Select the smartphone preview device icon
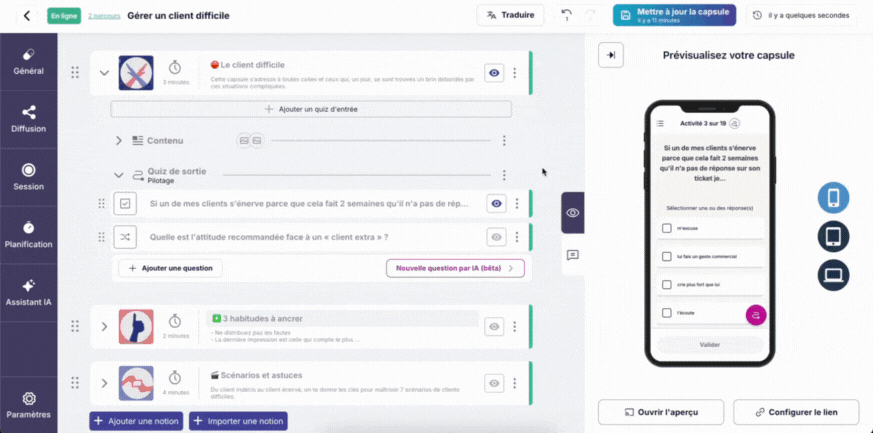The width and height of the screenshot is (873, 433). click(833, 198)
